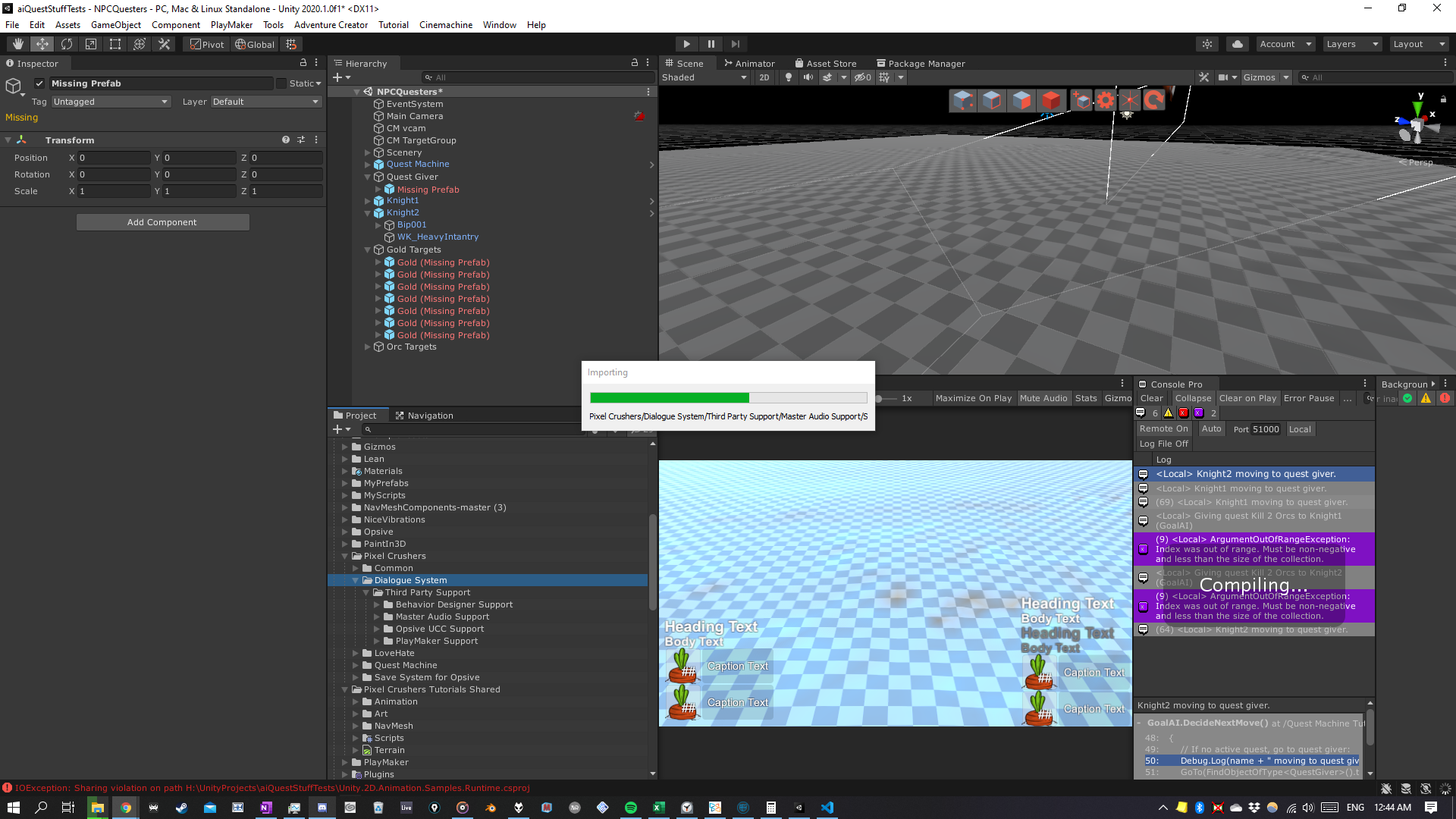The width and height of the screenshot is (1456, 819).
Task: Toggle Missing Prefab active checkbox
Action: [39, 83]
